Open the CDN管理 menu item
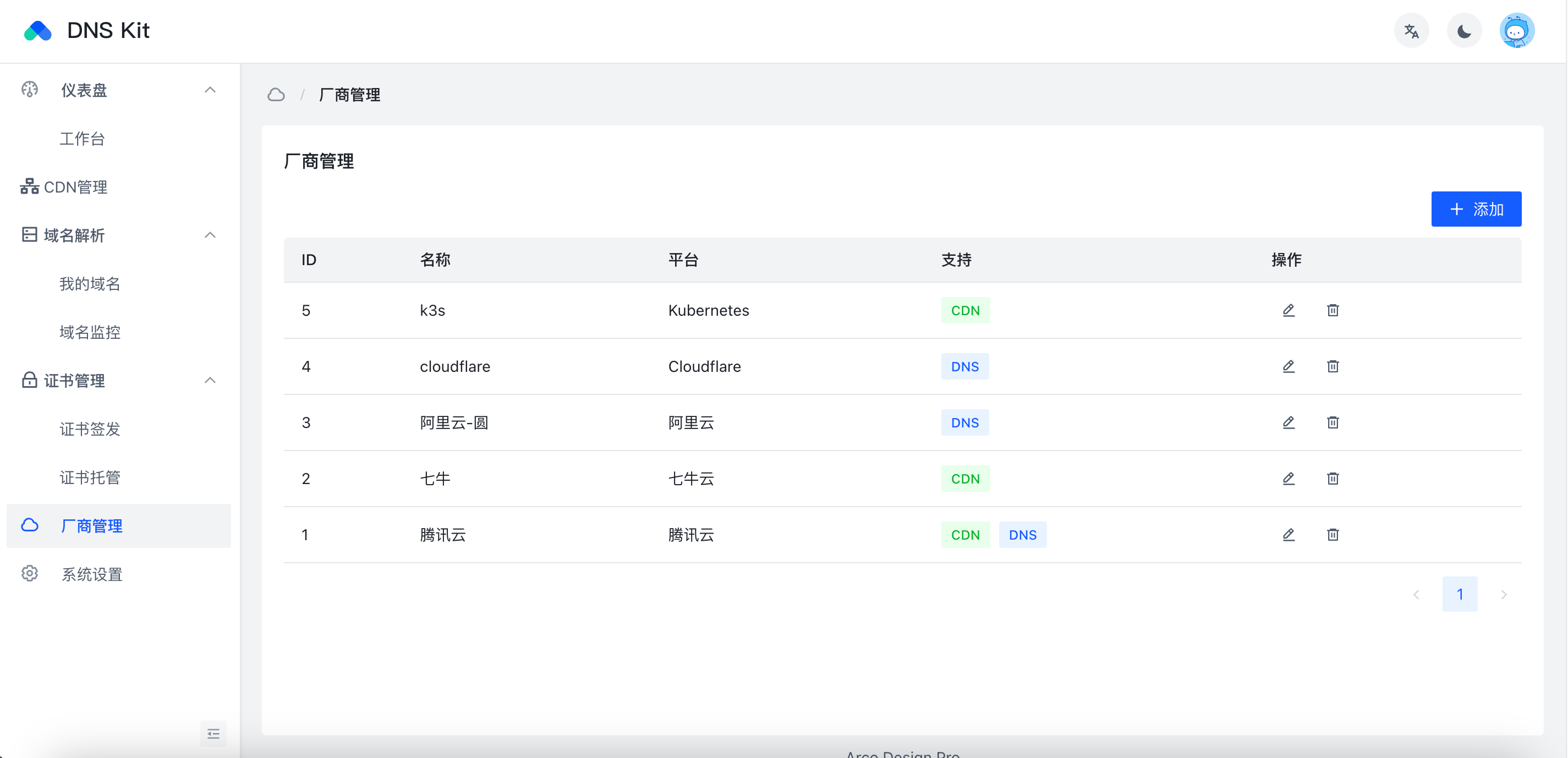This screenshot has width=1568, height=758. (x=119, y=187)
